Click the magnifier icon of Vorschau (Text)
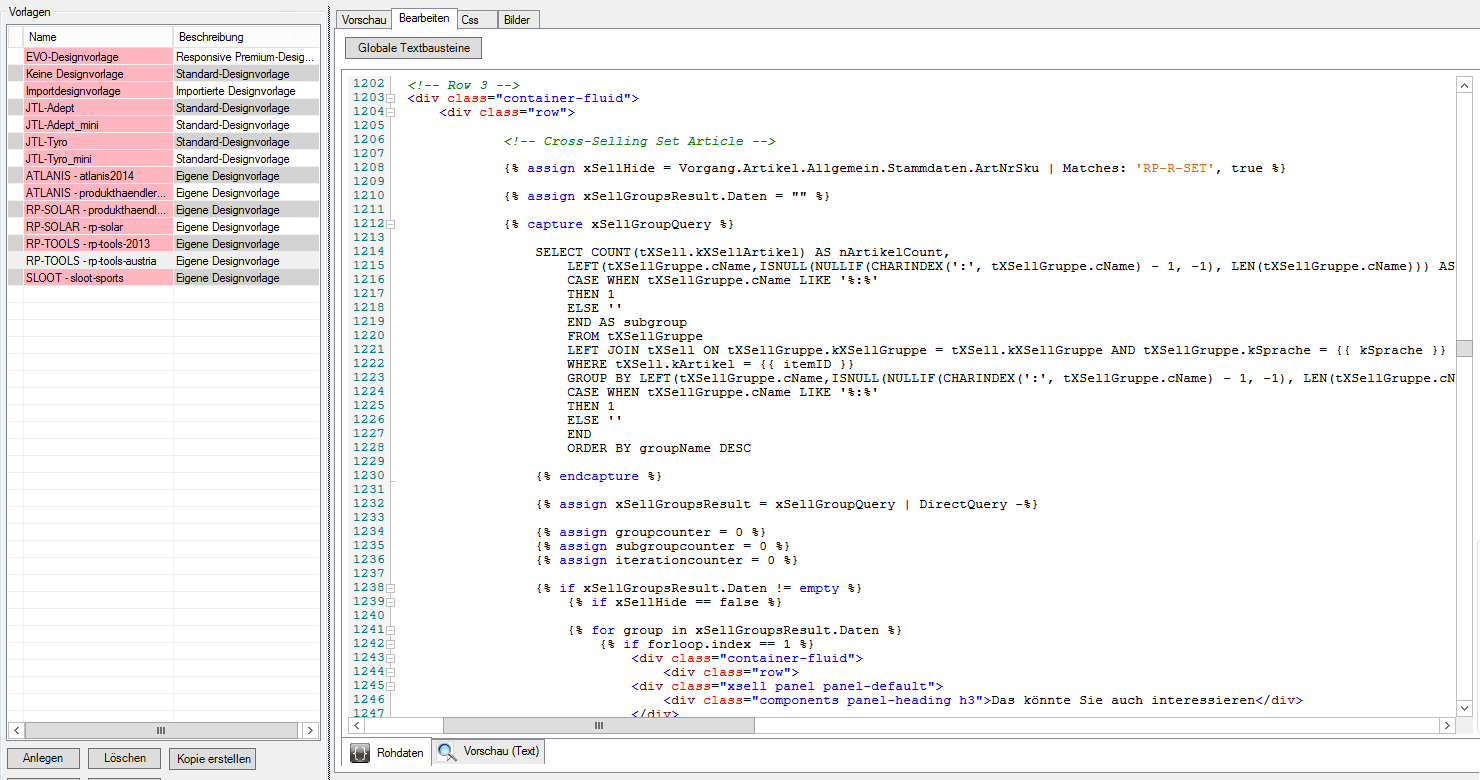 click(x=447, y=752)
